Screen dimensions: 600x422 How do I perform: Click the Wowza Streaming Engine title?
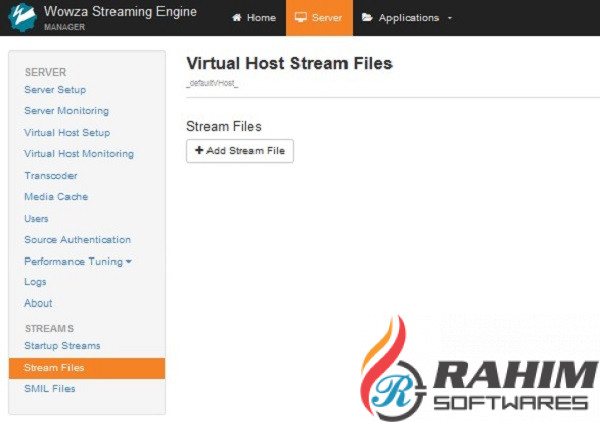(x=120, y=11)
